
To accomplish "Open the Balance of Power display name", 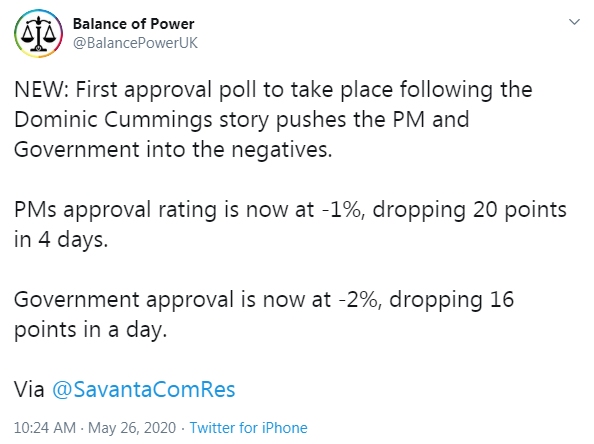I will pyautogui.click(x=133, y=24).
